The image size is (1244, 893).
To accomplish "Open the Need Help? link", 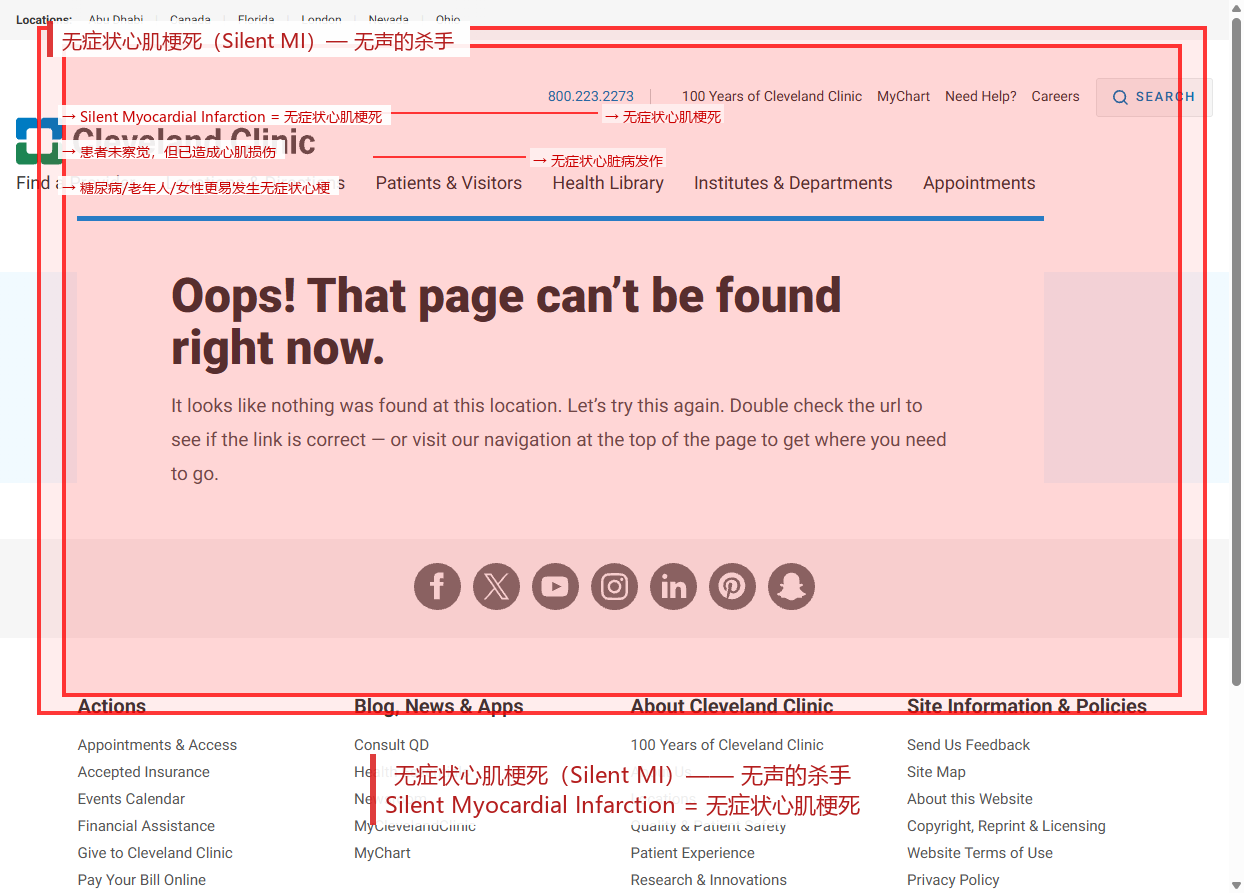I will tap(981, 97).
